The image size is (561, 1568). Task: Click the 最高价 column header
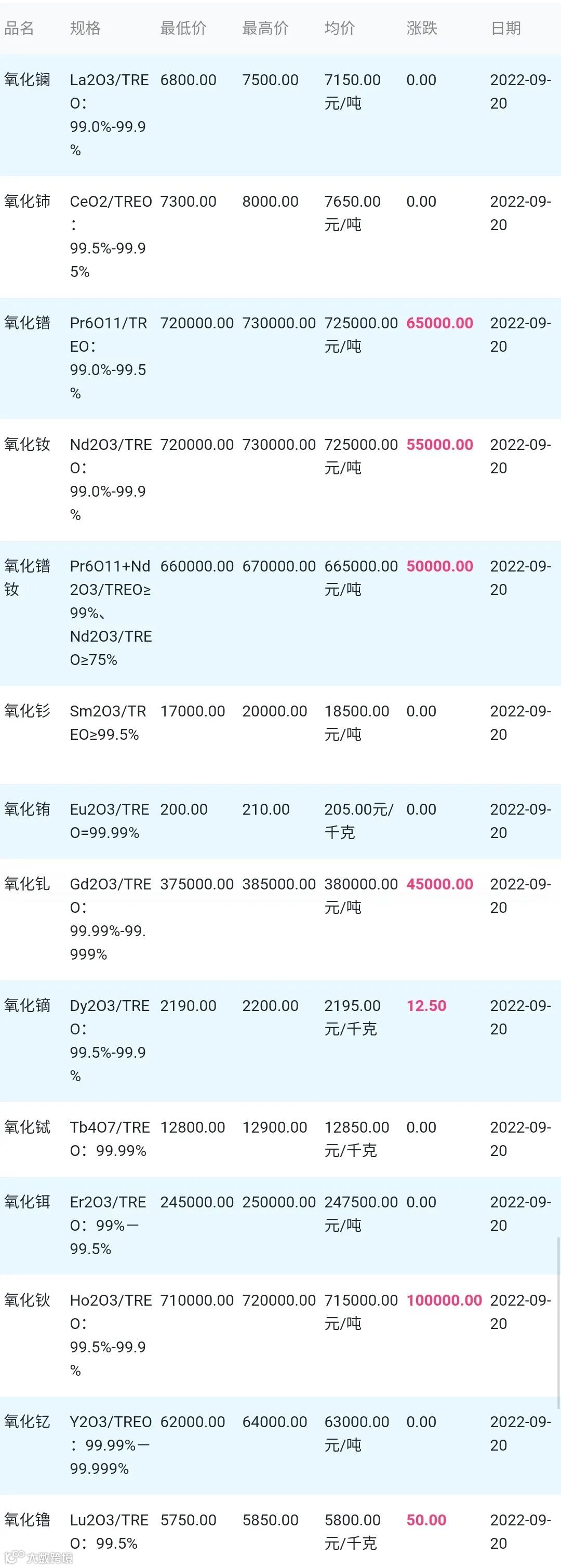tap(265, 28)
